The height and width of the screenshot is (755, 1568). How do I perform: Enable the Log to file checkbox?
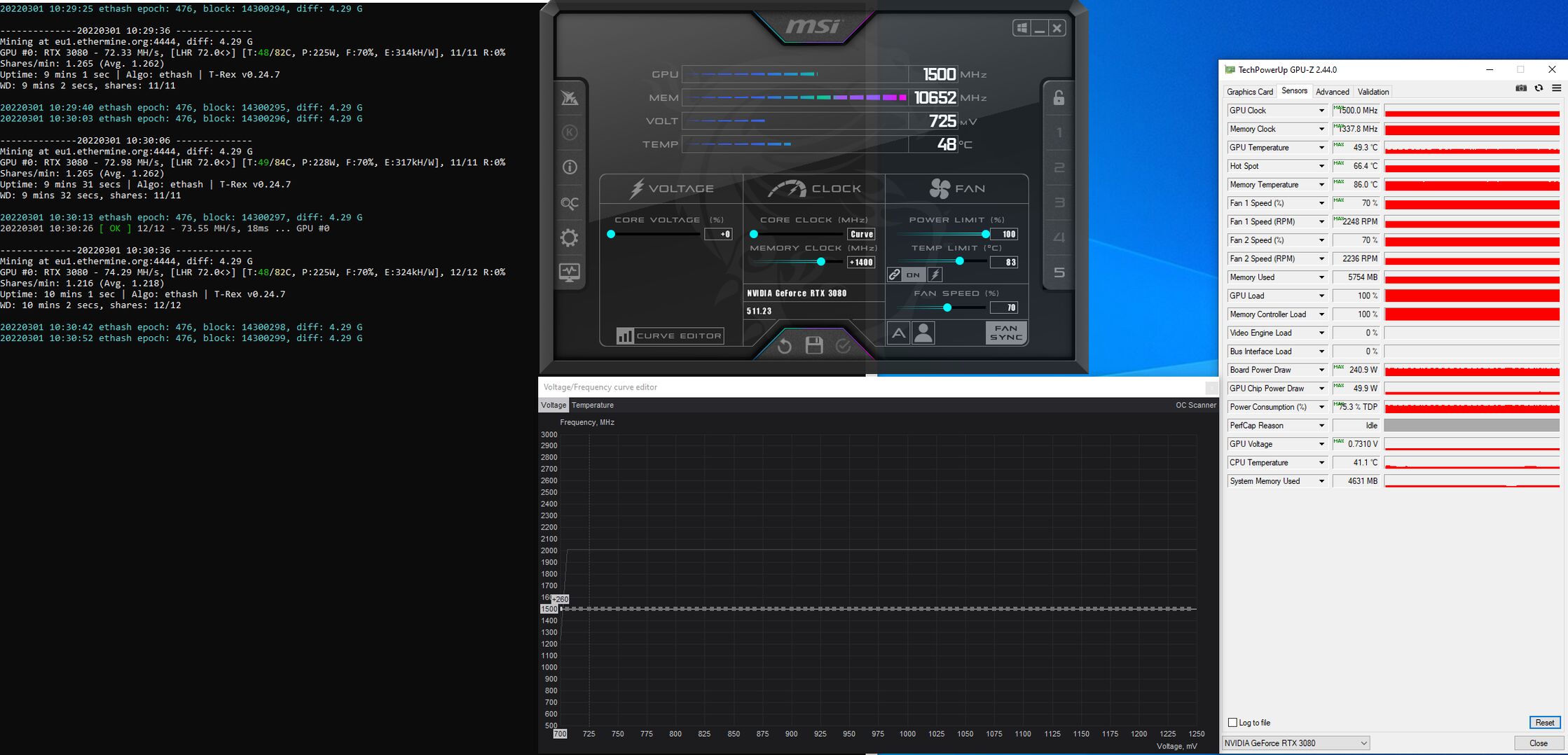click(x=1232, y=723)
